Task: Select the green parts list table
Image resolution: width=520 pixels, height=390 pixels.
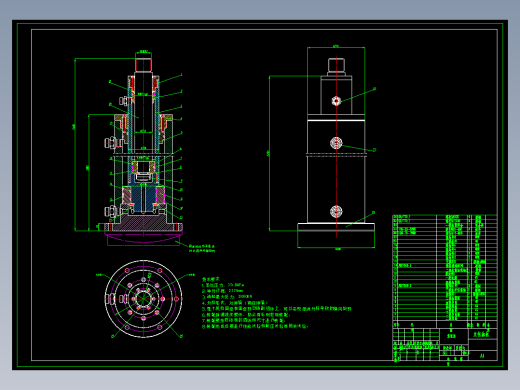Action: pos(445,271)
